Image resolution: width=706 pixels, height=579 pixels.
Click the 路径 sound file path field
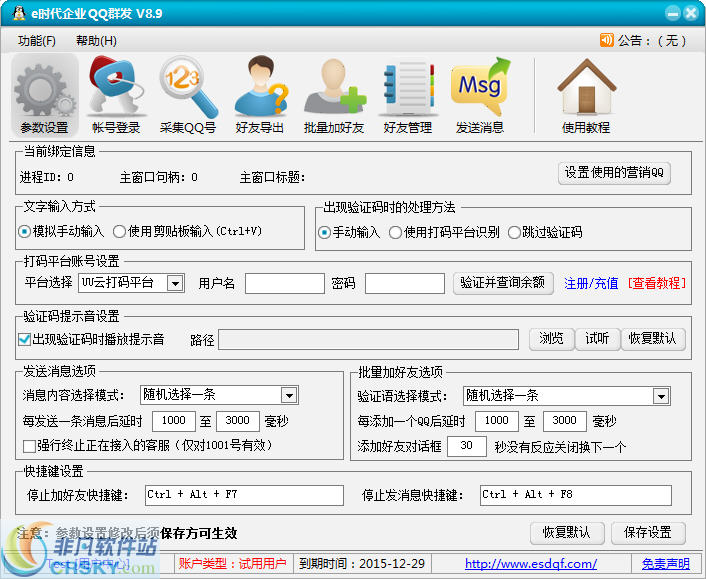(368, 339)
